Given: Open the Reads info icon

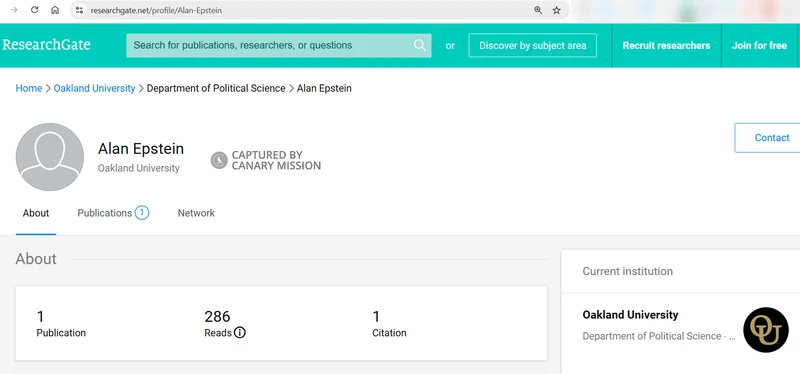Looking at the screenshot, I should pyautogui.click(x=240, y=333).
